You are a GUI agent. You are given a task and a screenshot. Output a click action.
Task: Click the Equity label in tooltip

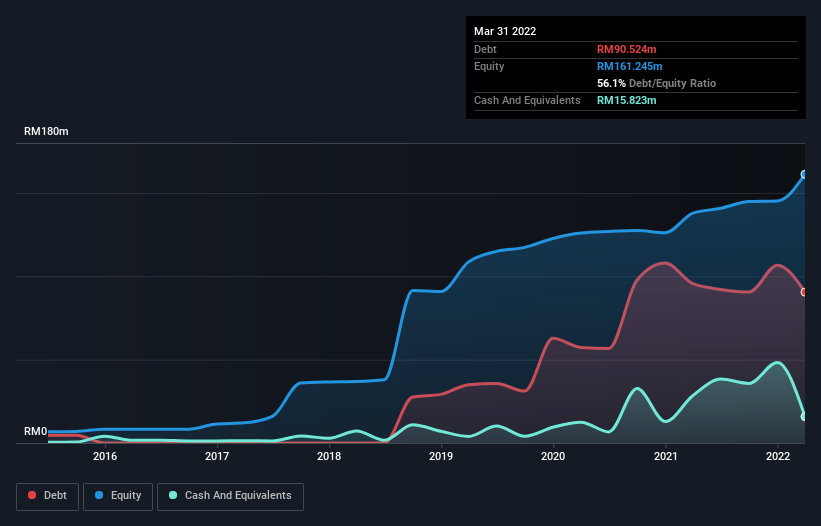[489, 66]
